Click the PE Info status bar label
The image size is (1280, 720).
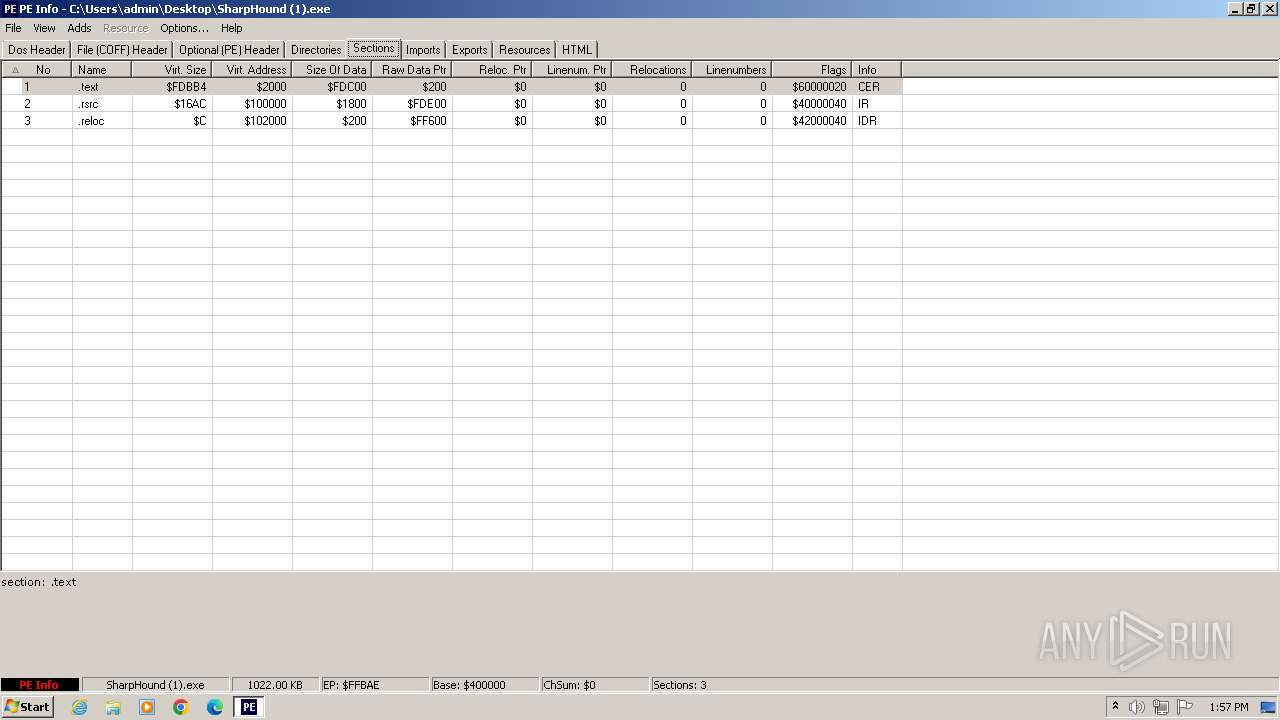coord(40,685)
